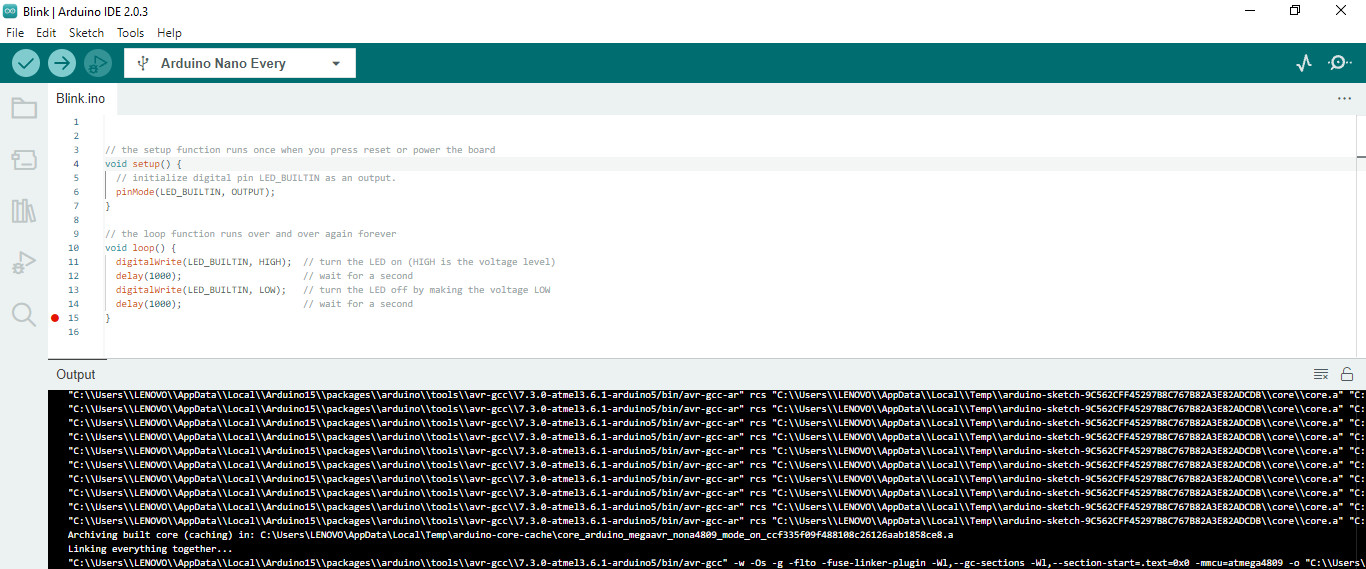Open the Edit menu
The image size is (1366, 569).
(x=46, y=33)
